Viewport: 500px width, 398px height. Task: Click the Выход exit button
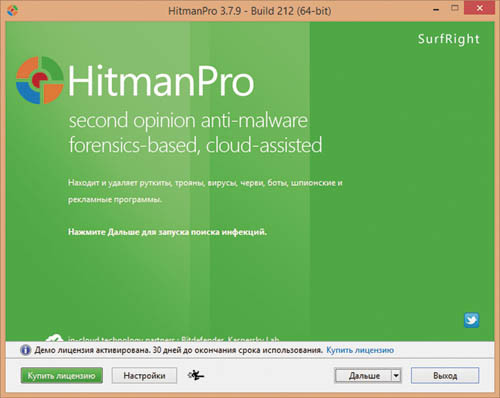(x=445, y=376)
